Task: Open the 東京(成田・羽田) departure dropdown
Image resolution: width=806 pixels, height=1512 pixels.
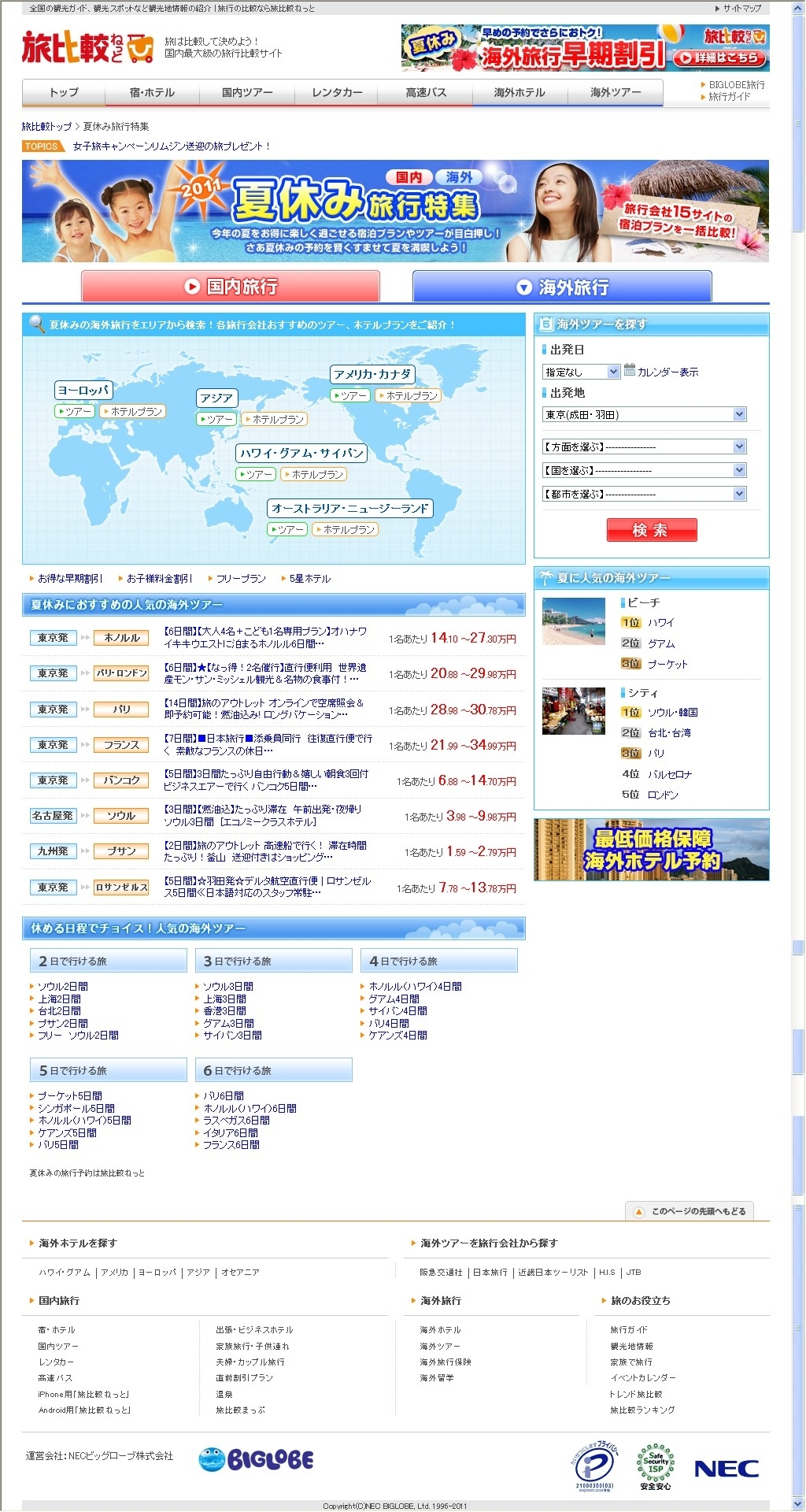Action: click(645, 414)
